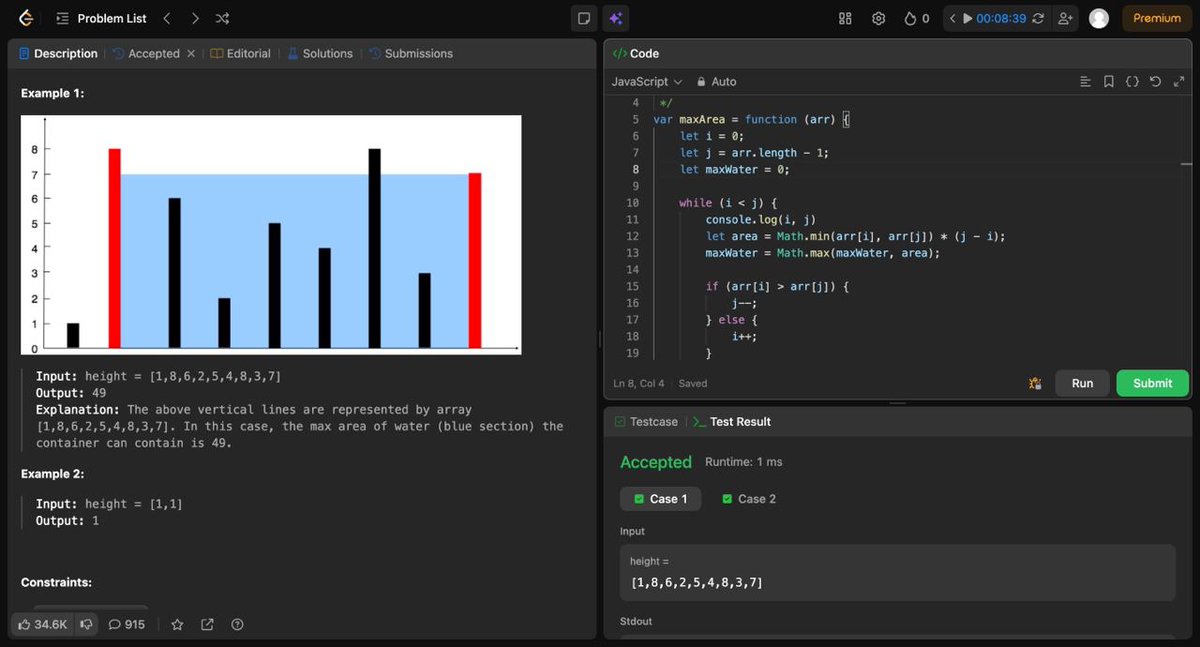Collapse the timer with the left chevron

(x=953, y=18)
